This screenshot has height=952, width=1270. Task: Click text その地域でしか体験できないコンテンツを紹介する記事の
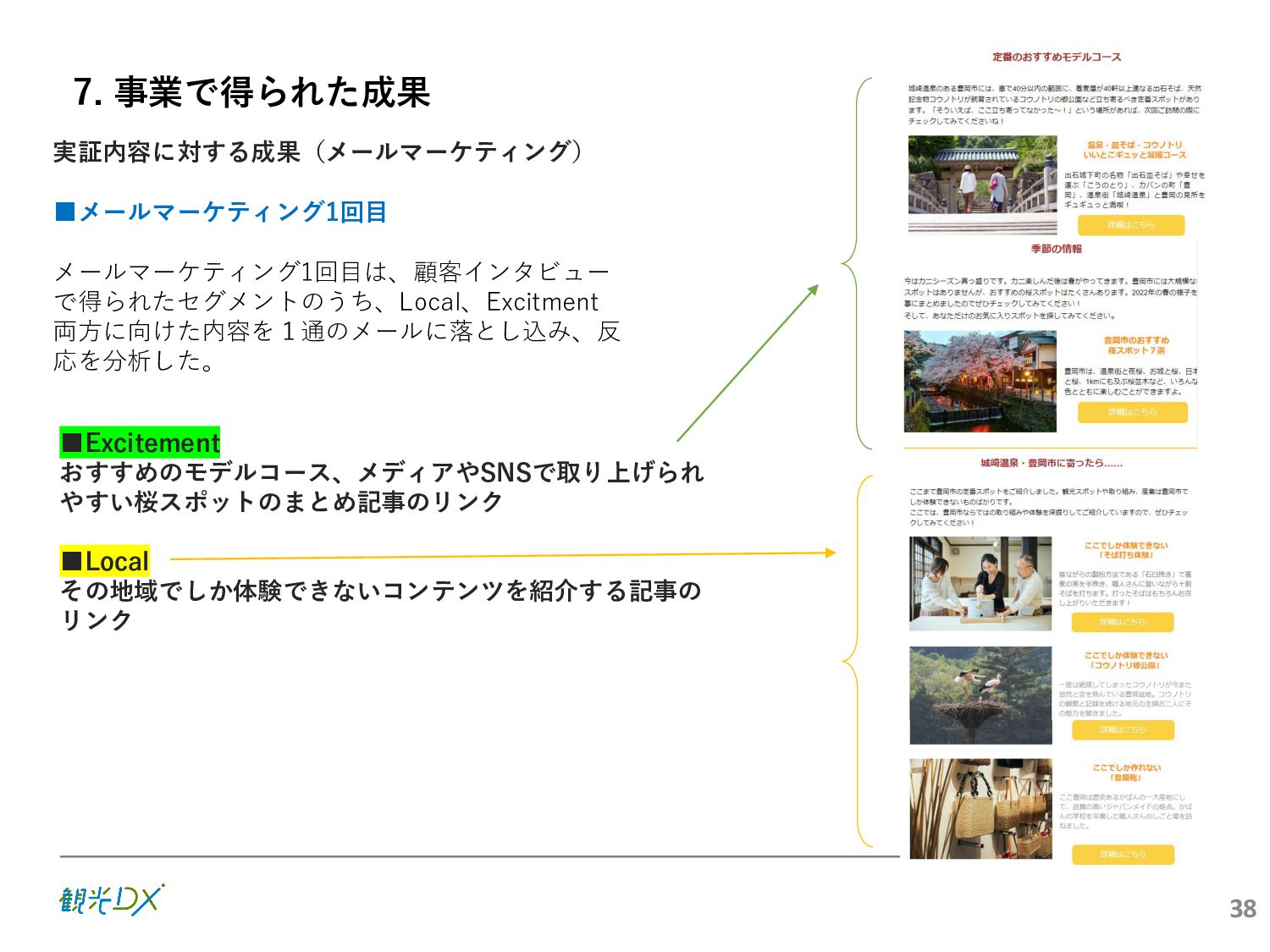pos(381,591)
